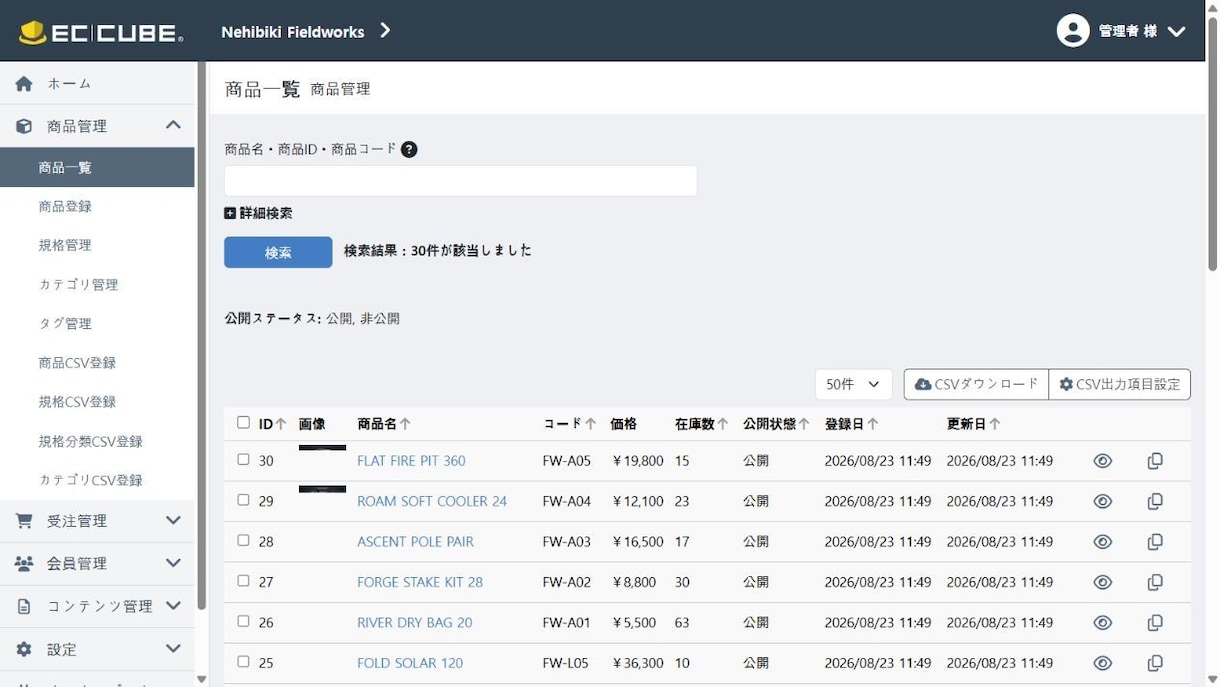Click the sidebar vertical scrollbar
1220x687 pixels.
(x=201, y=336)
